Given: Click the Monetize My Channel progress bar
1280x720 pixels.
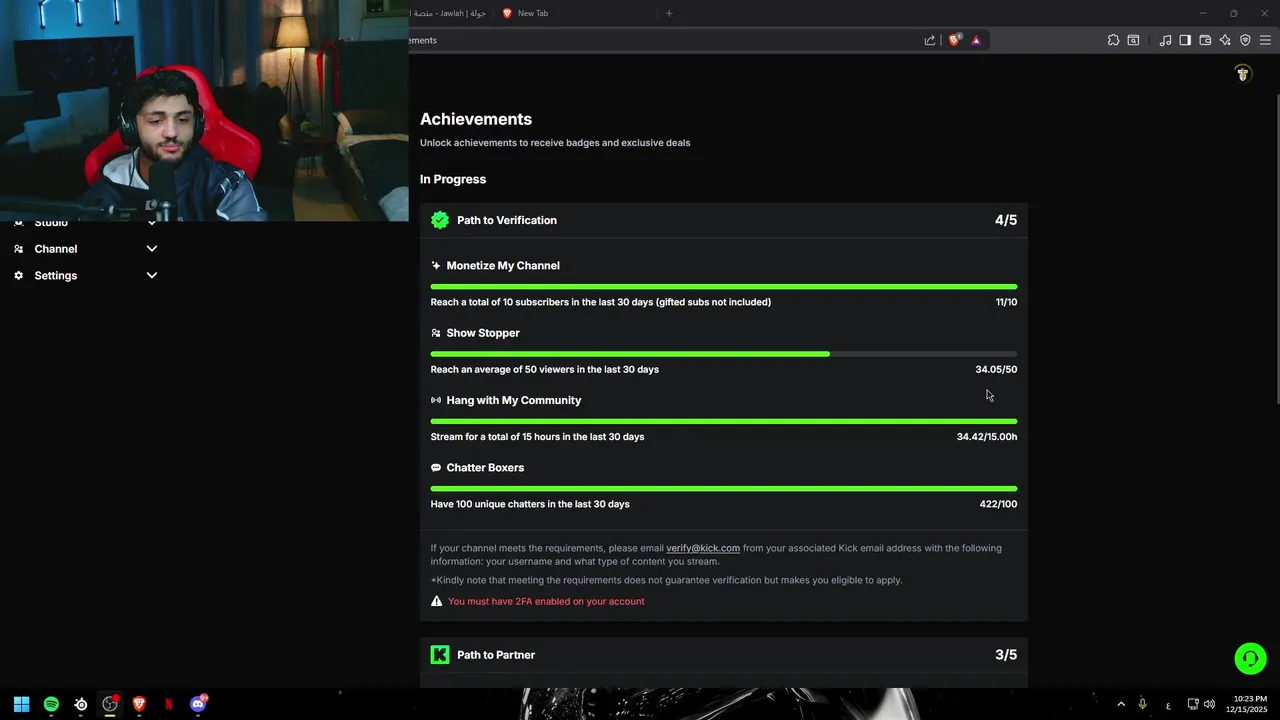Looking at the screenshot, I should click(x=724, y=287).
